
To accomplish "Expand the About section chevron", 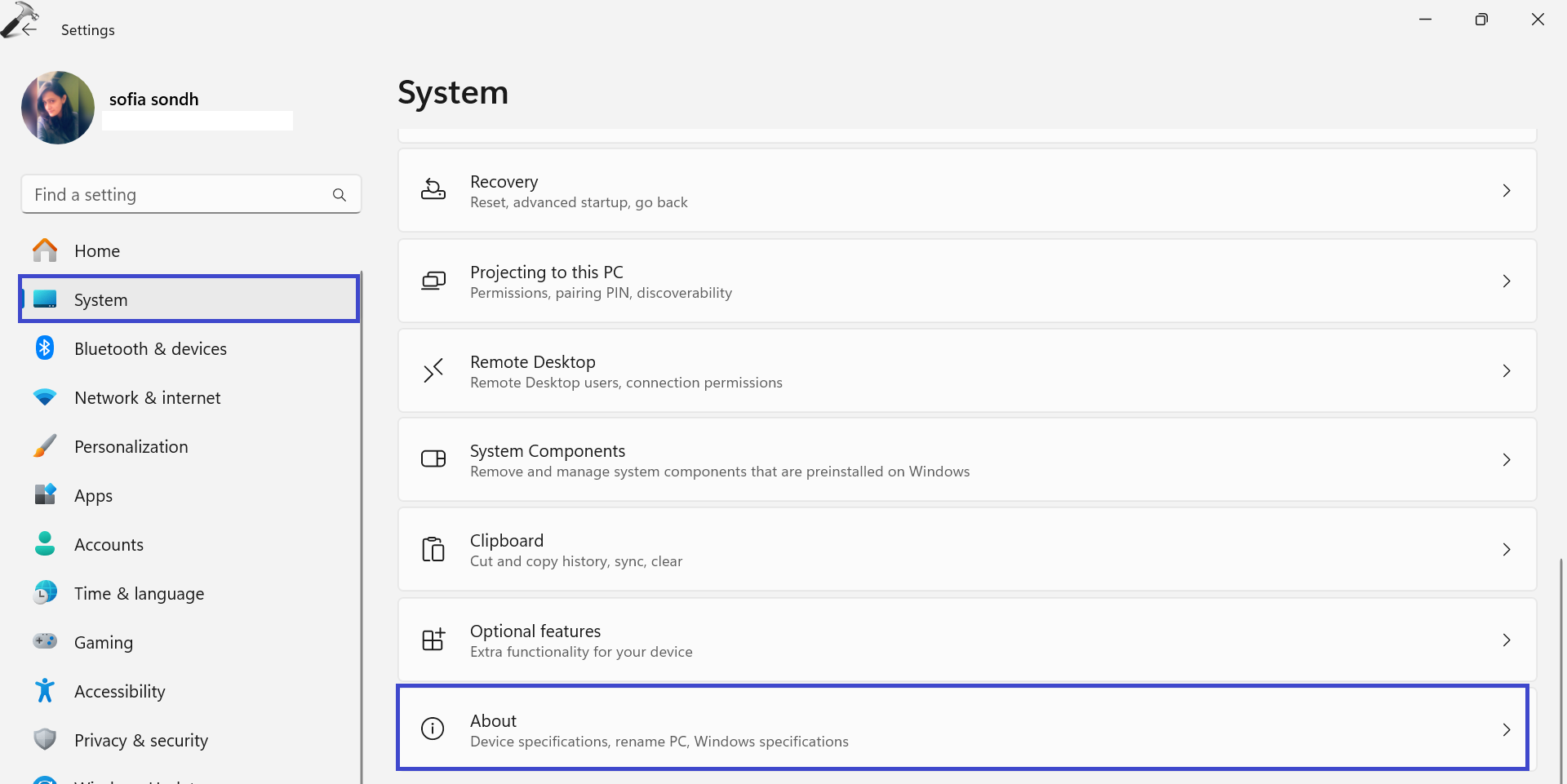I will [1507, 729].
